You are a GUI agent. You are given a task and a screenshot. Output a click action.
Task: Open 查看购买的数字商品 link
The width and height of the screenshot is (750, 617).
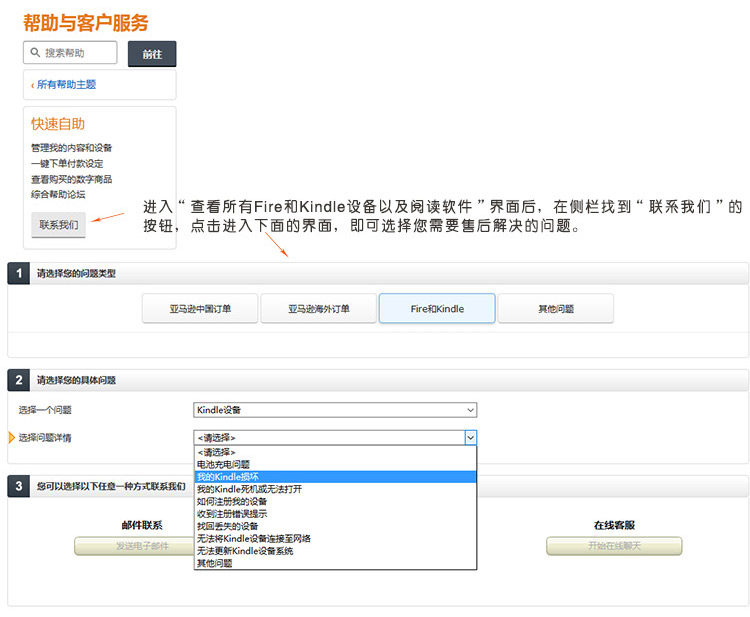(x=71, y=179)
